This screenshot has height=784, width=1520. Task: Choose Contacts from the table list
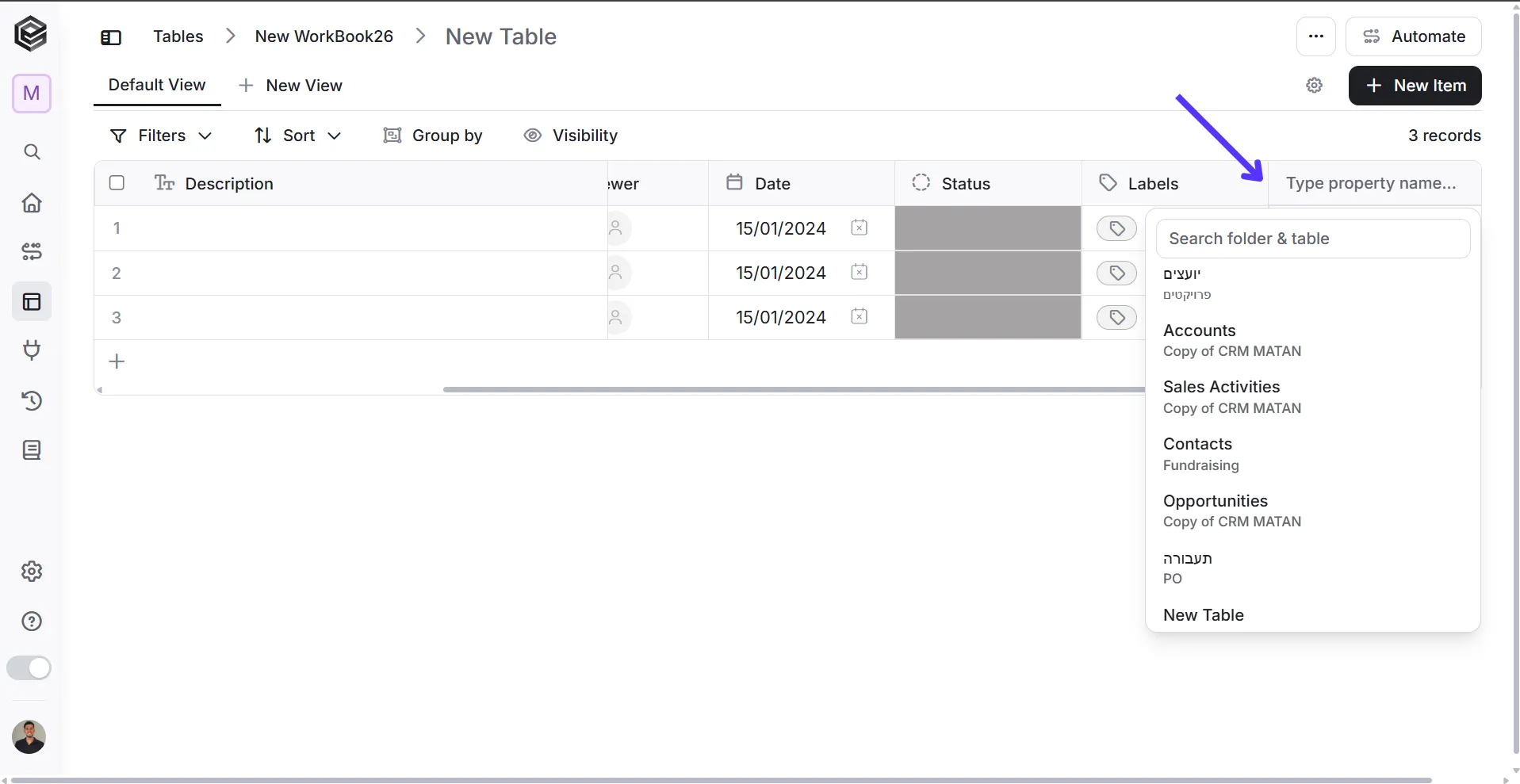[x=1312, y=453]
